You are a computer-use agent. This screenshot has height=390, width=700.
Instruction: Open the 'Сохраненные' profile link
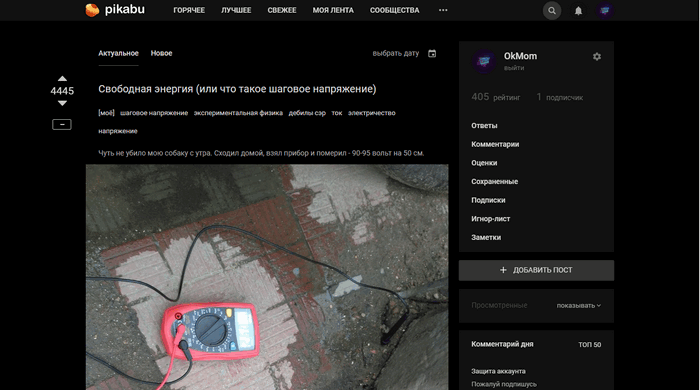point(495,182)
